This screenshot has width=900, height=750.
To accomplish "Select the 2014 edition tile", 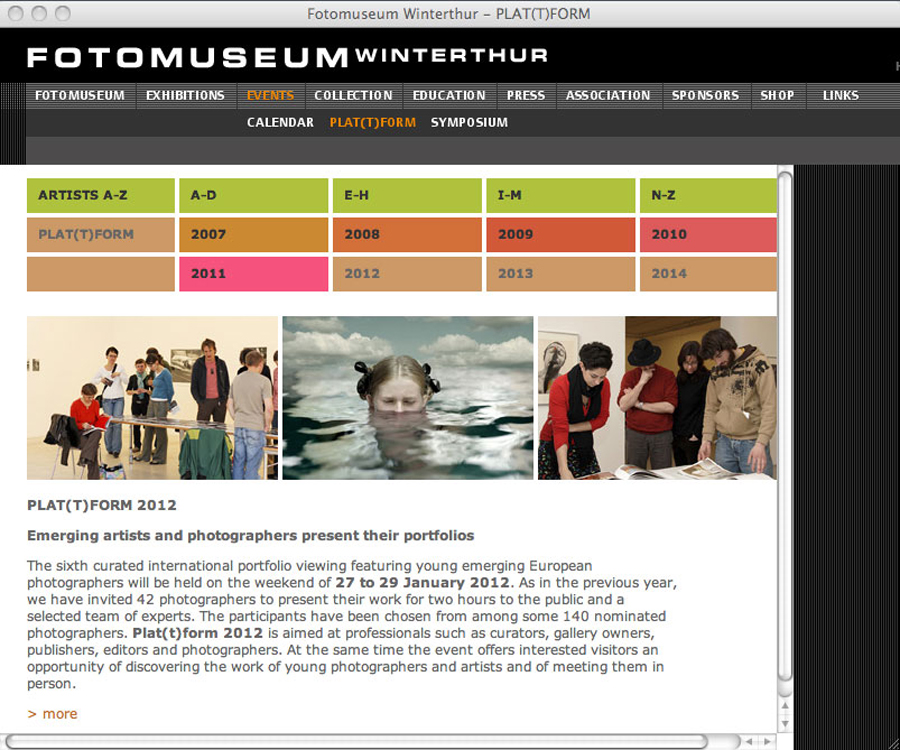I will (708, 274).
